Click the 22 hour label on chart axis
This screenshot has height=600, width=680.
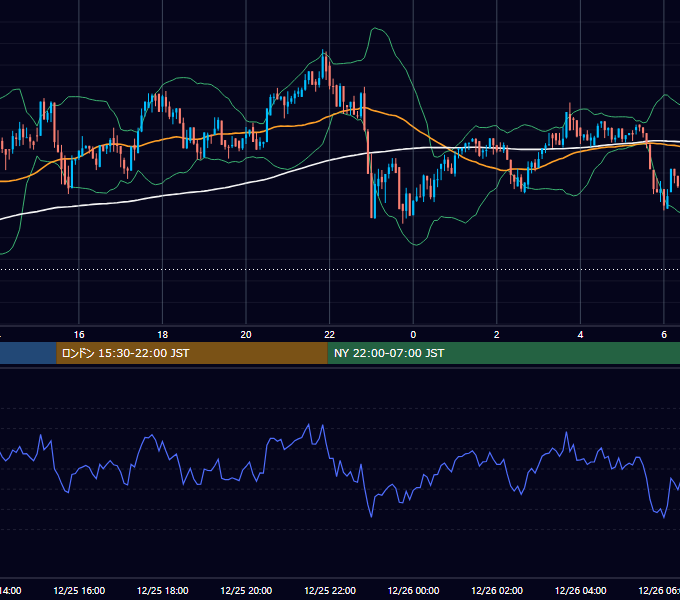pyautogui.click(x=330, y=334)
